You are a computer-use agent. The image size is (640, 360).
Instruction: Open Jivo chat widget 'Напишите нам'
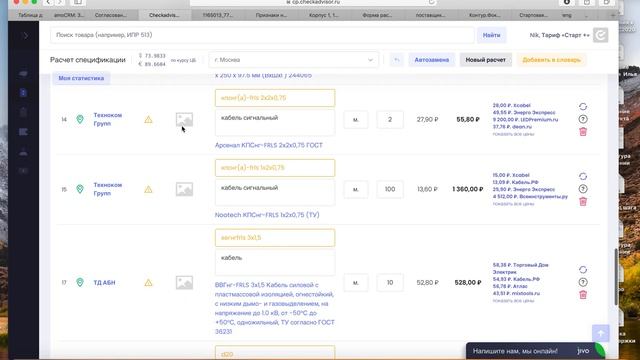click(x=535, y=351)
